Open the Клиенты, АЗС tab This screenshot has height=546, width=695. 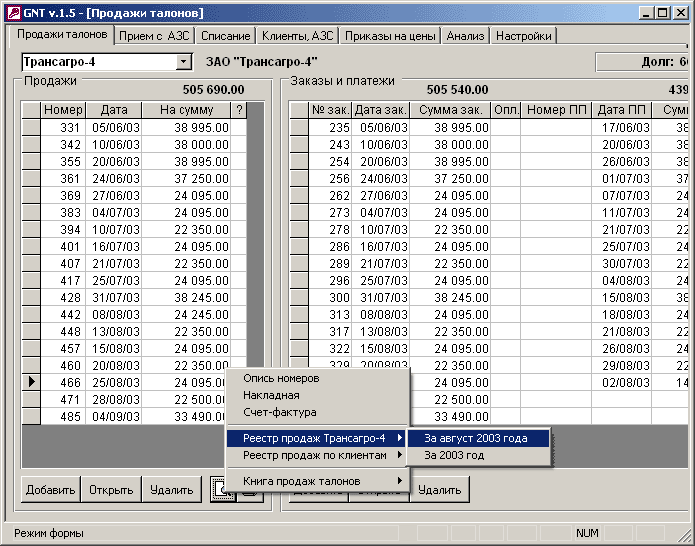[297, 36]
